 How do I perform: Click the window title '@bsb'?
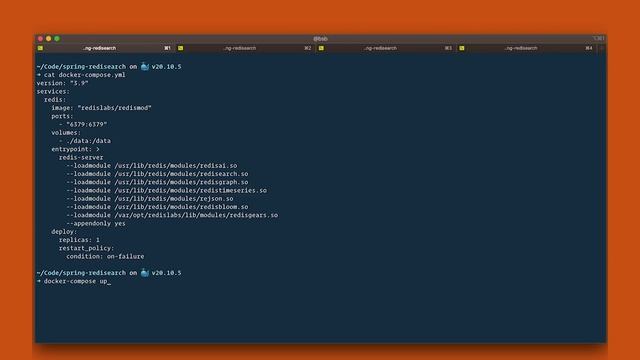coord(320,39)
